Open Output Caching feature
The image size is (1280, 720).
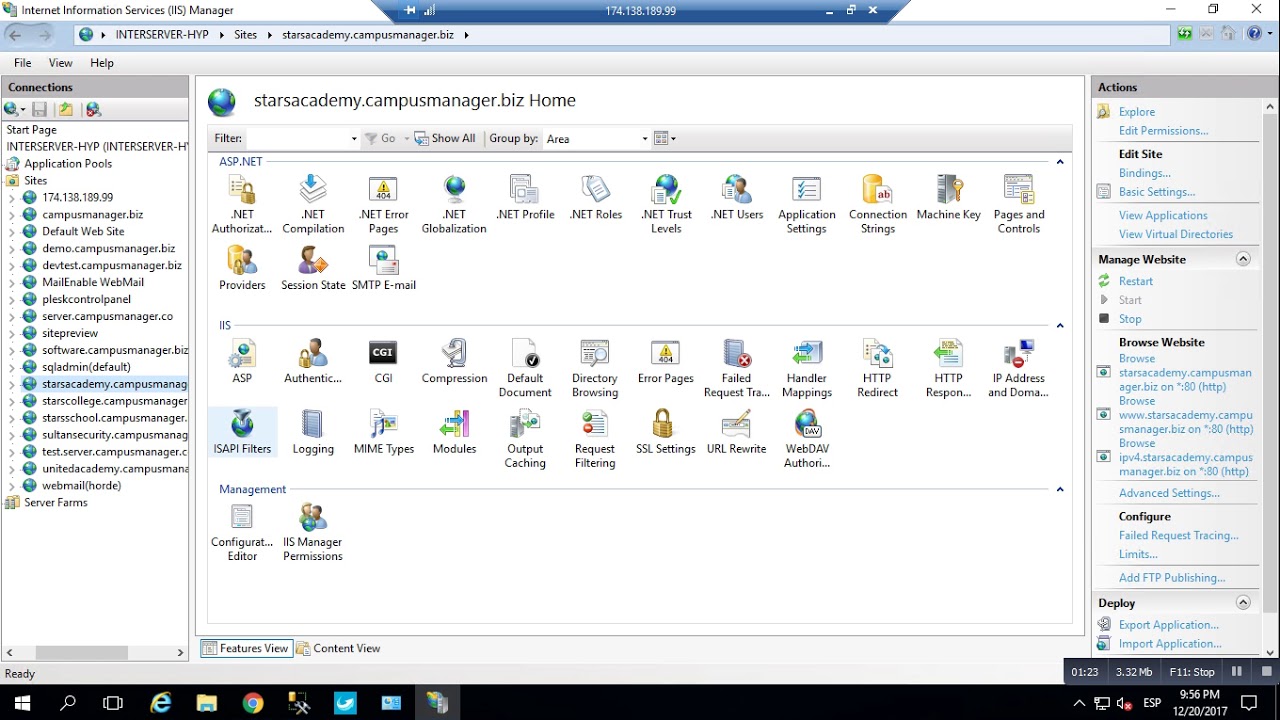(525, 438)
